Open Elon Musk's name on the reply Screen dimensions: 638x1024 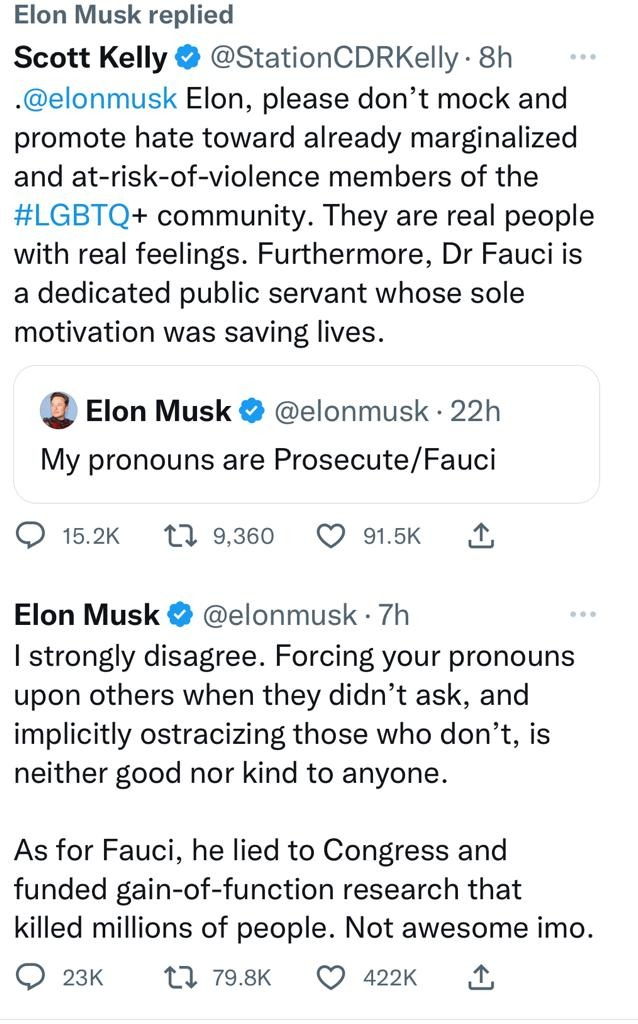86,614
